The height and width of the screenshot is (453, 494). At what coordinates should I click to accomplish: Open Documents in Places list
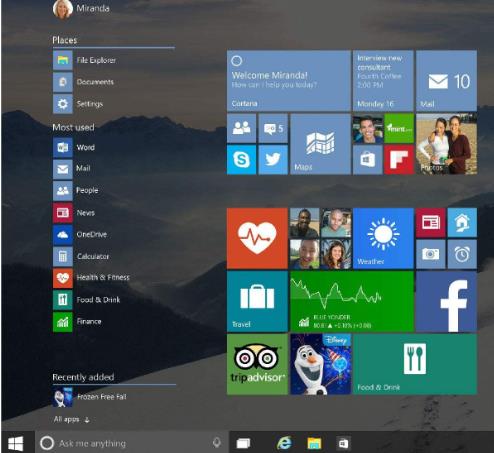coord(83,82)
